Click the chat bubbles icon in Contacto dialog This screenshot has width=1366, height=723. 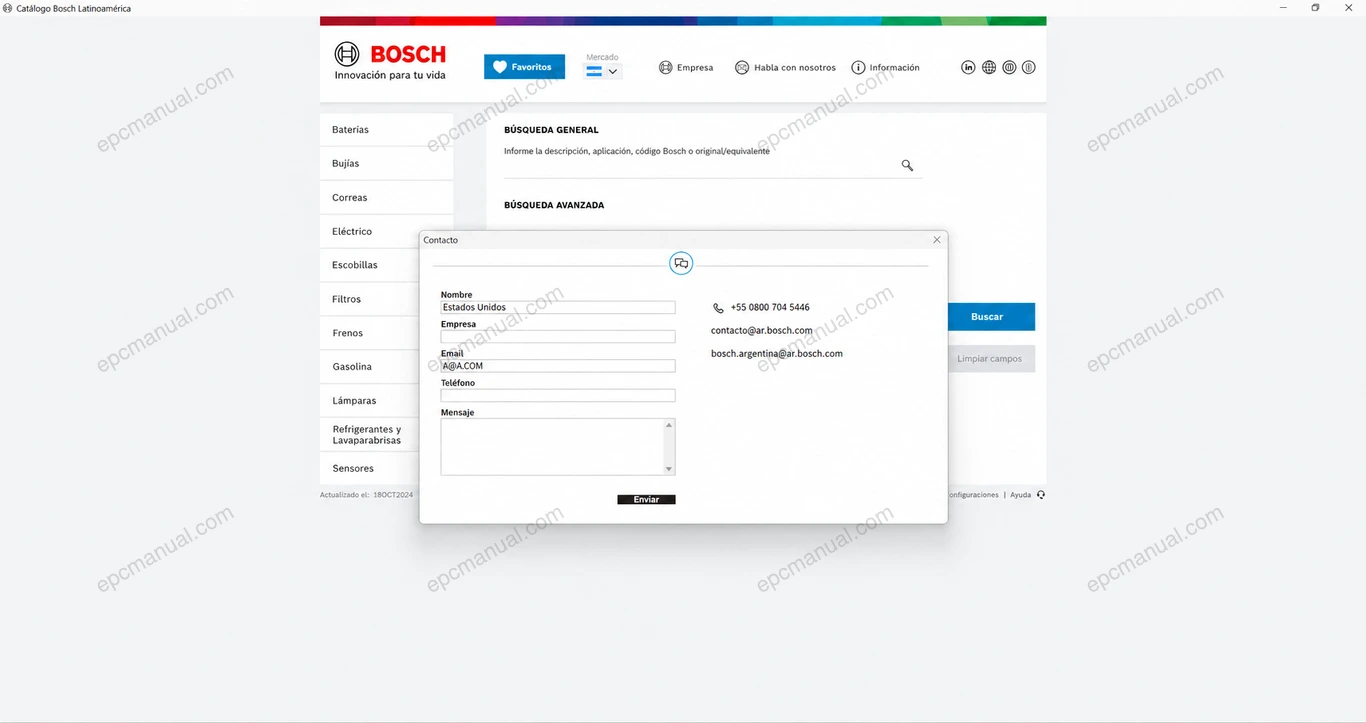681,264
